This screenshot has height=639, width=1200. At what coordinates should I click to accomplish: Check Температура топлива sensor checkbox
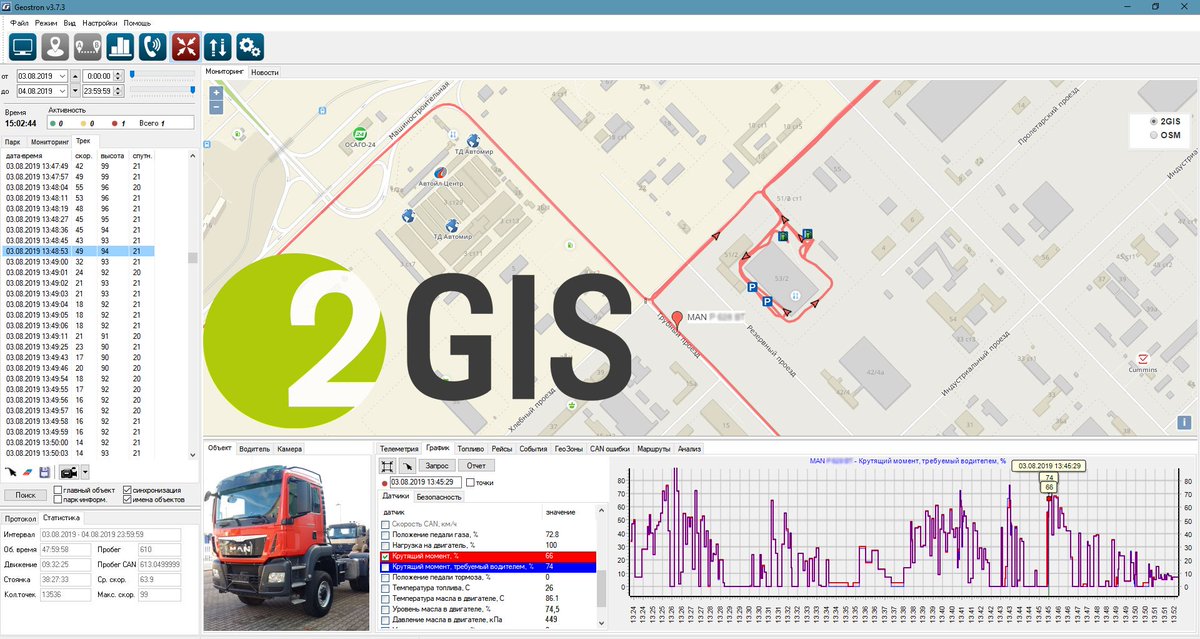[x=386, y=587]
